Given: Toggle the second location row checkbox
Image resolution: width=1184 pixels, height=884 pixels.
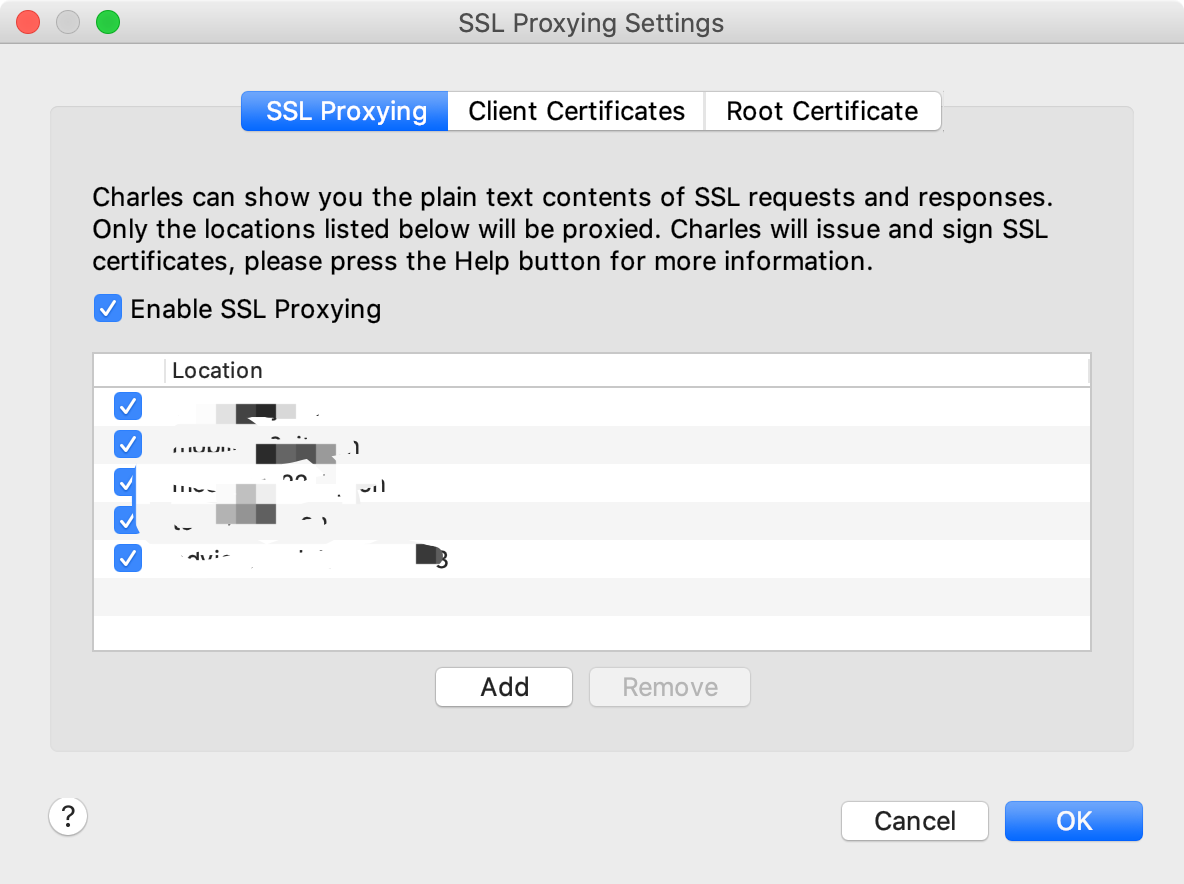Looking at the screenshot, I should point(128,444).
